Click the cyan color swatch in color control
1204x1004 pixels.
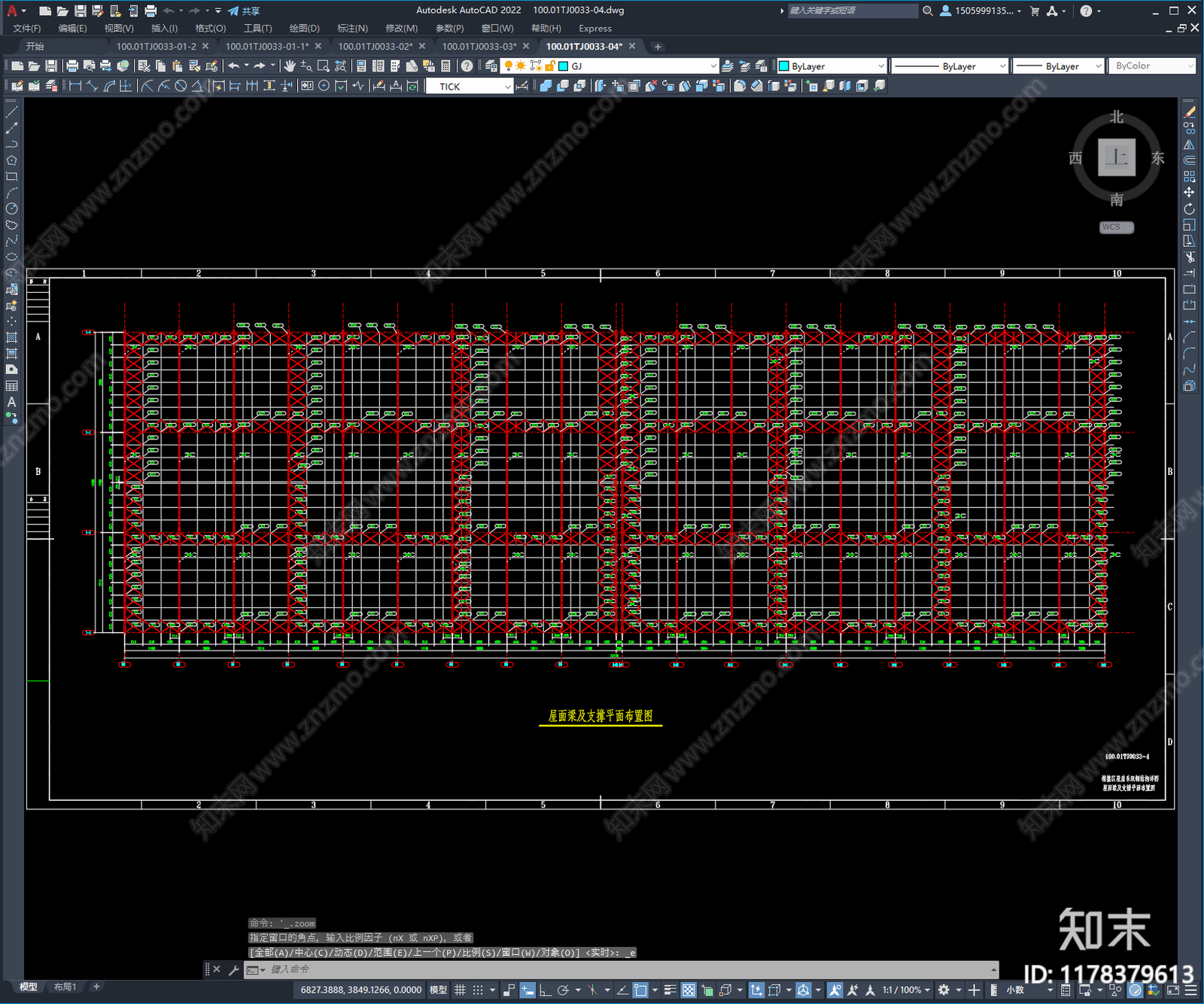(784, 66)
